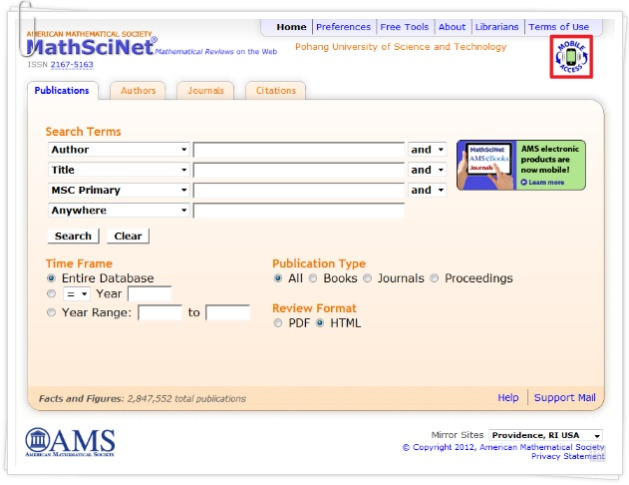This screenshot has height=485, width=629.
Task: Focus the Author search text field
Action: click(x=298, y=150)
